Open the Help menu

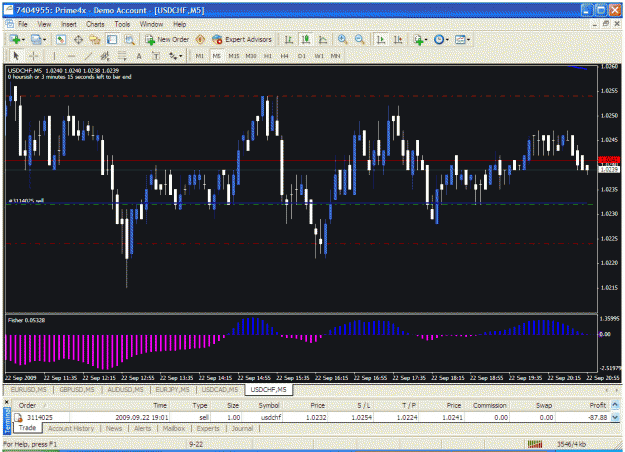179,24
